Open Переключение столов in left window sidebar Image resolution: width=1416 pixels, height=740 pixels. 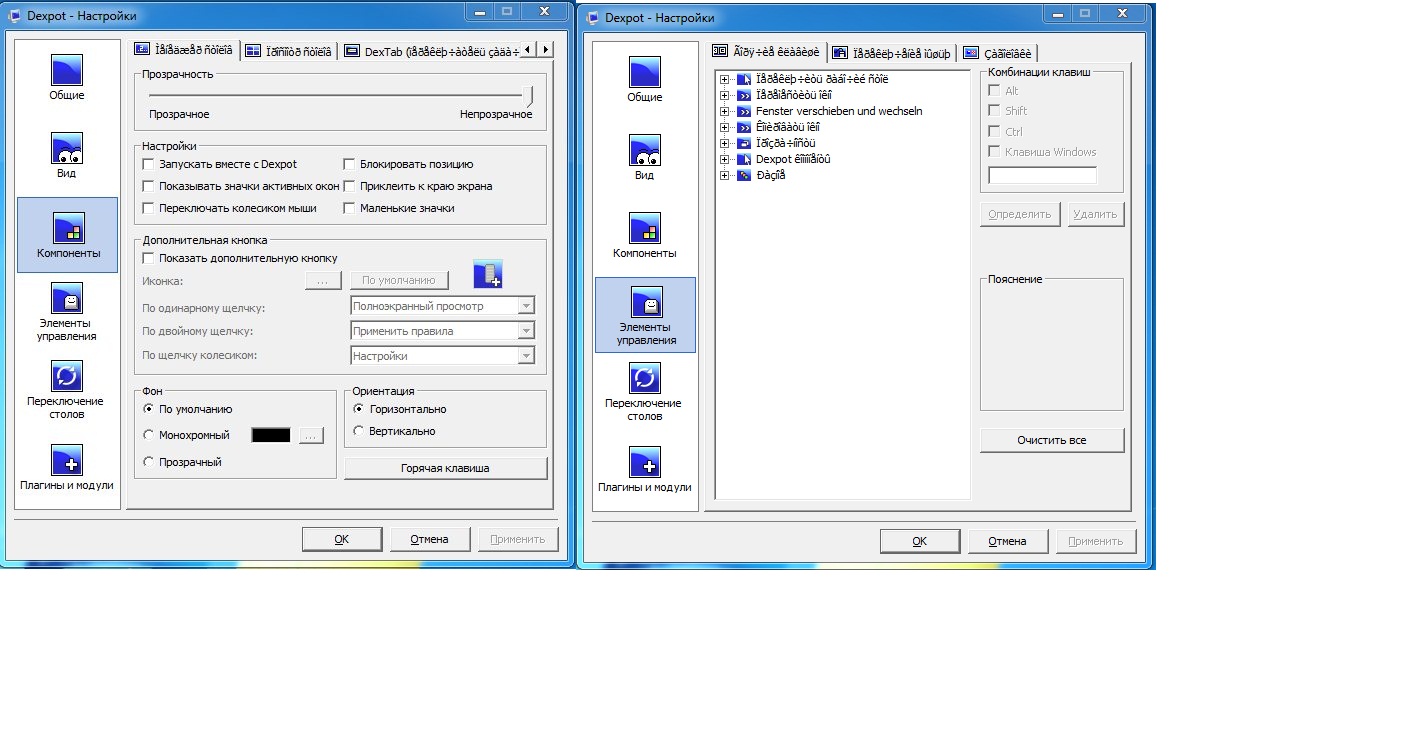(x=67, y=390)
